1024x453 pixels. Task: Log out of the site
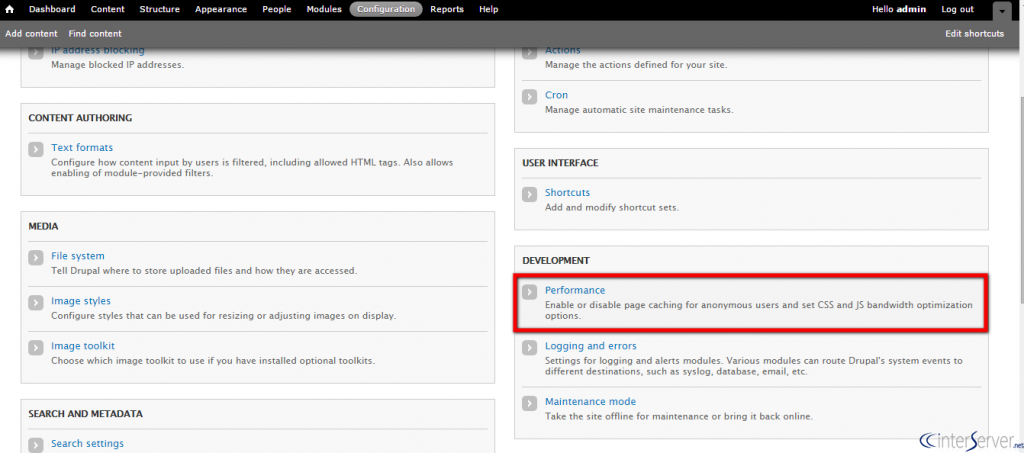[957, 9]
